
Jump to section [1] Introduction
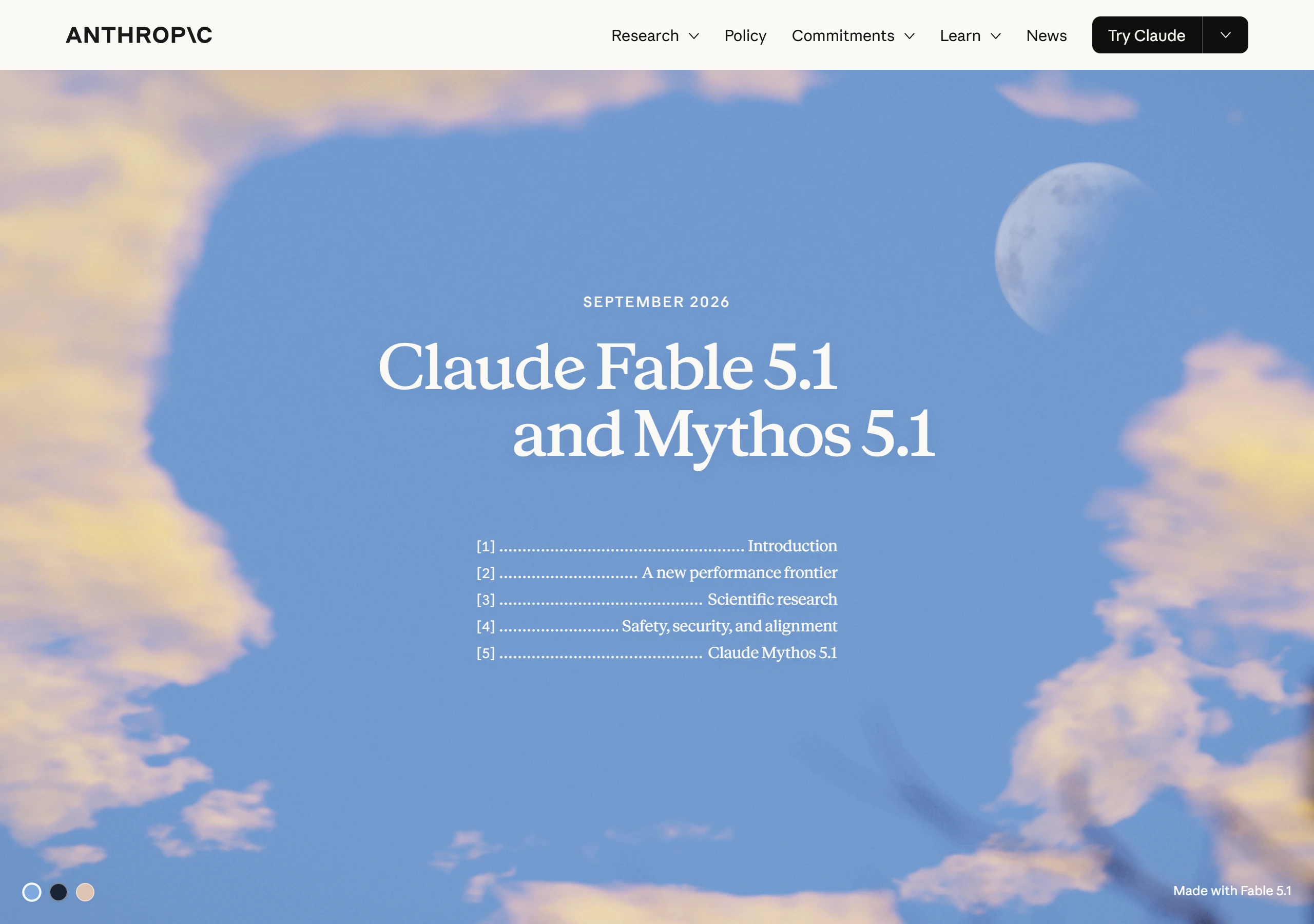coord(656,546)
